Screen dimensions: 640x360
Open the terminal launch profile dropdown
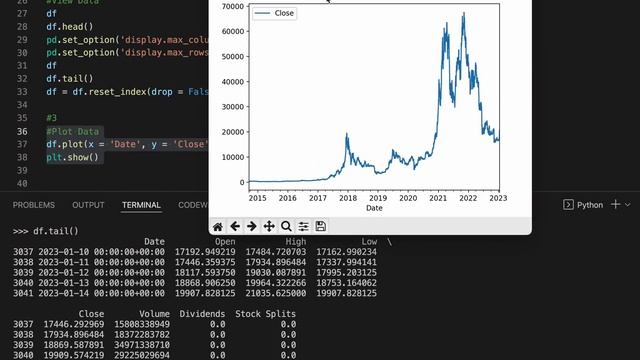(x=628, y=205)
